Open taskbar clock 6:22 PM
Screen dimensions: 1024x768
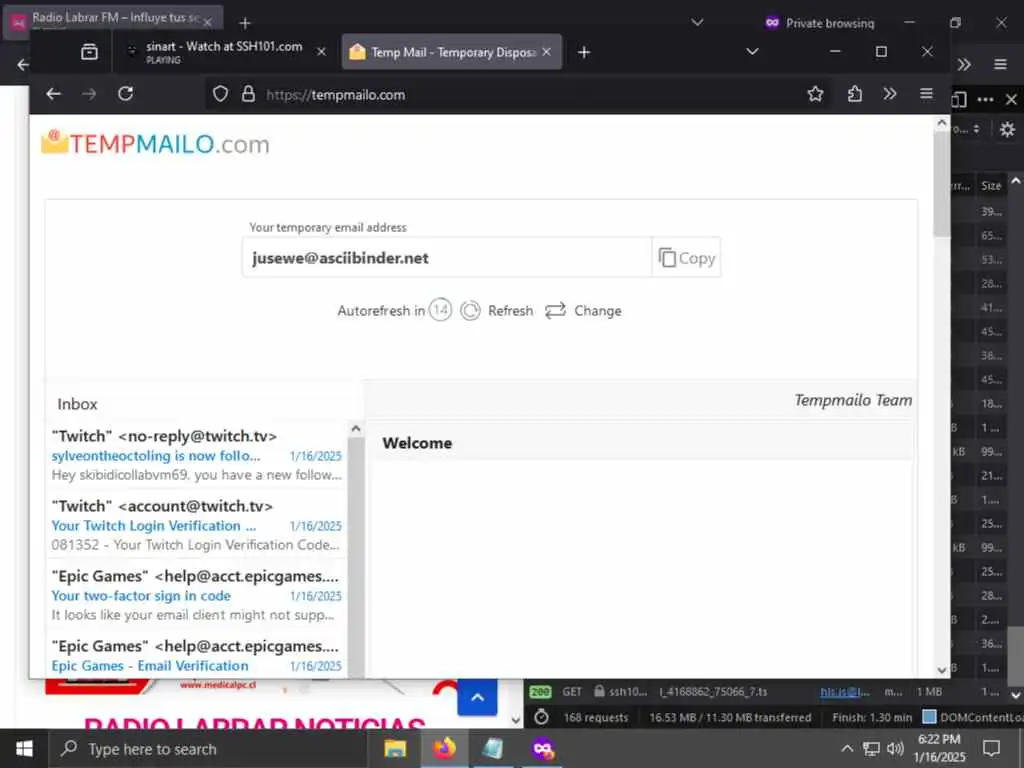click(x=939, y=748)
